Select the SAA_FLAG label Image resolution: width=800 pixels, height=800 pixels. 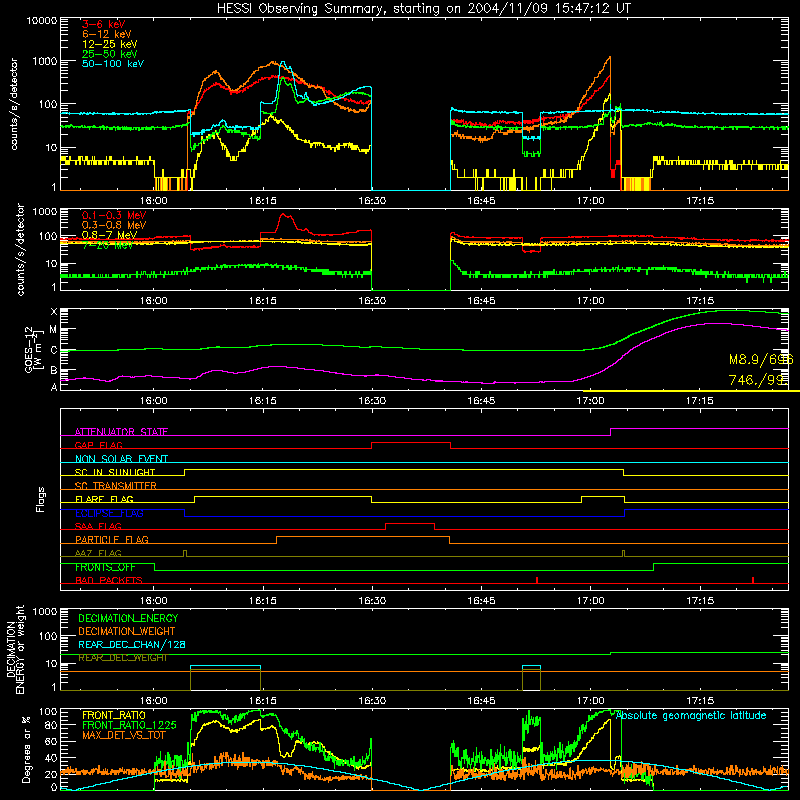point(98,526)
